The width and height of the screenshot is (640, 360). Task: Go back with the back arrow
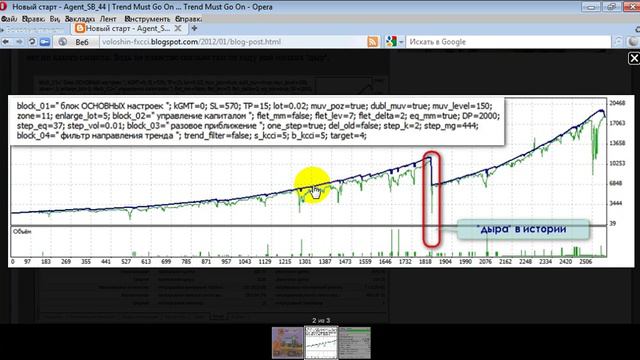(x=6, y=42)
